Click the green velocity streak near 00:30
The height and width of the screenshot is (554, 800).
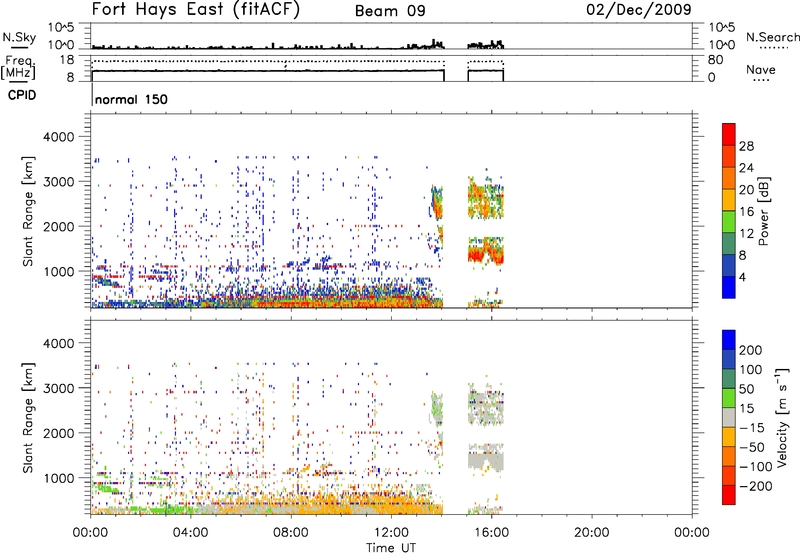107,488
